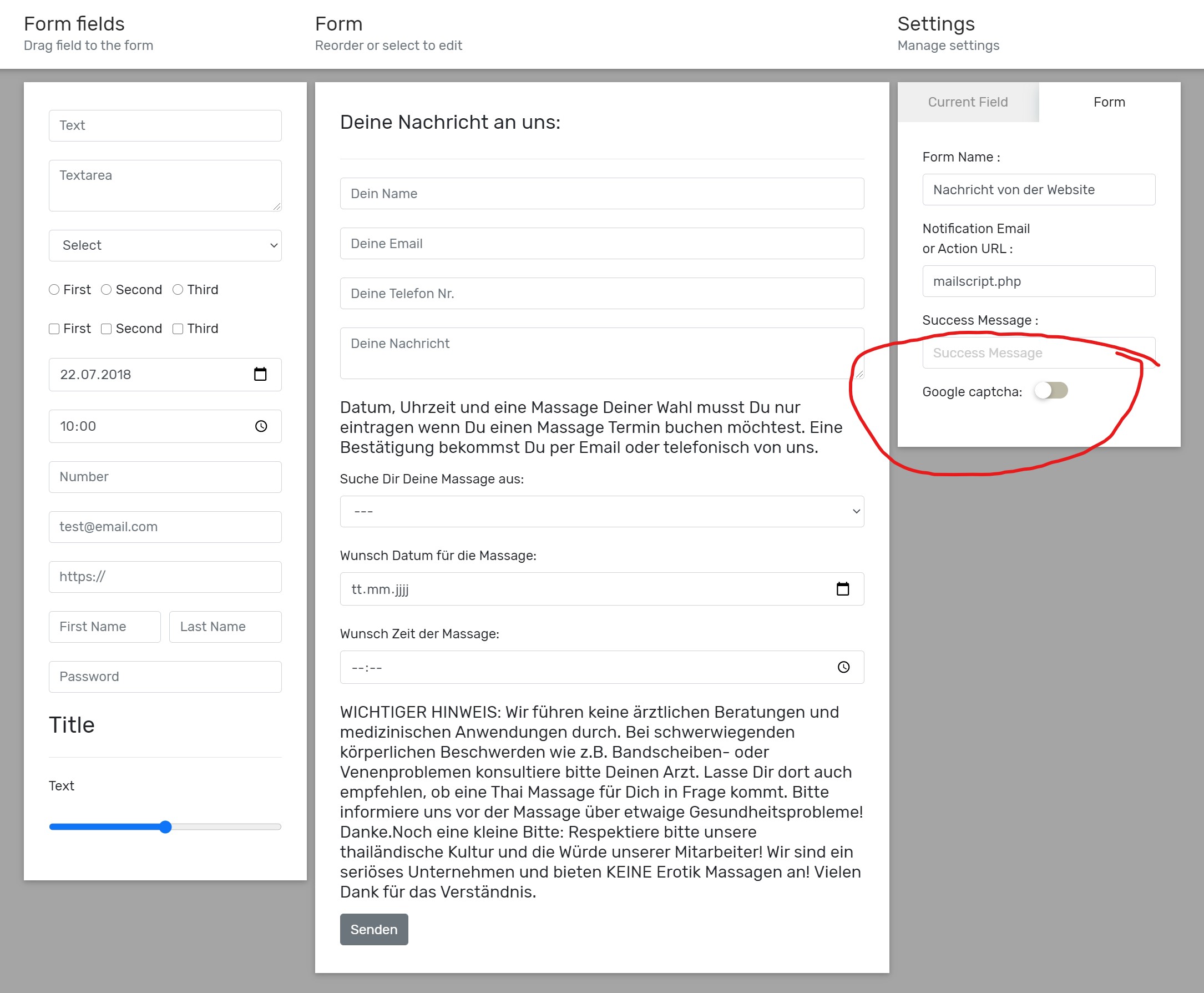
Task: Select the 'First' radio button
Action: coord(54,289)
